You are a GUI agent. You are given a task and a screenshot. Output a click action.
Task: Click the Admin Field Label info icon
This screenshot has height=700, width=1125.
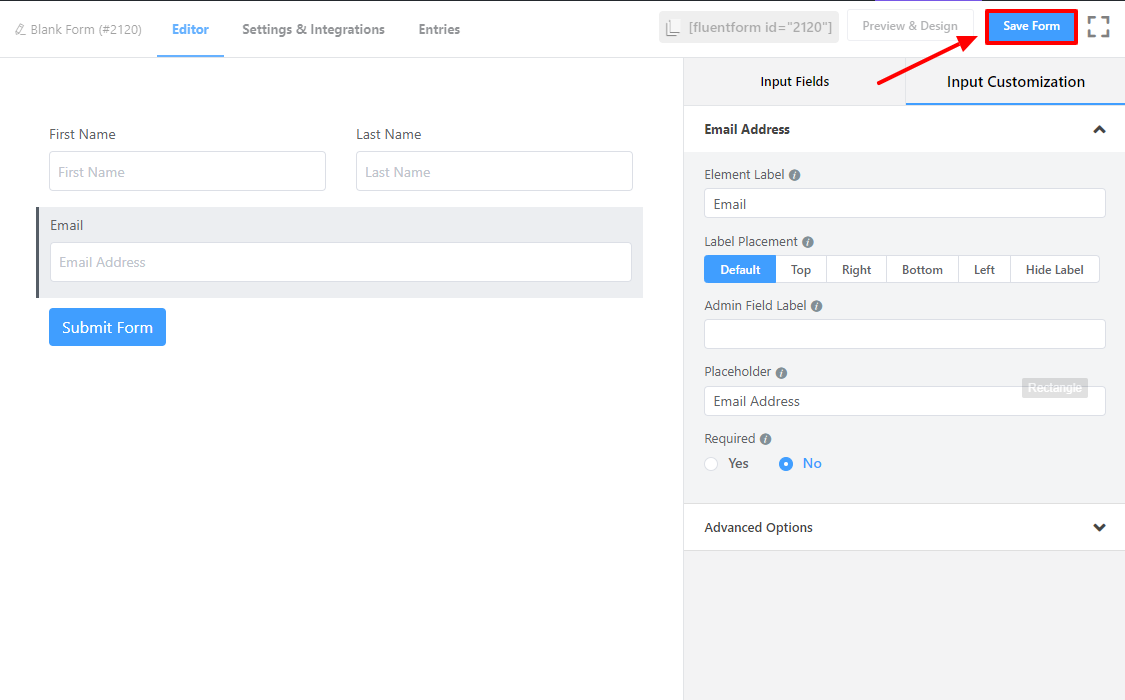(816, 306)
